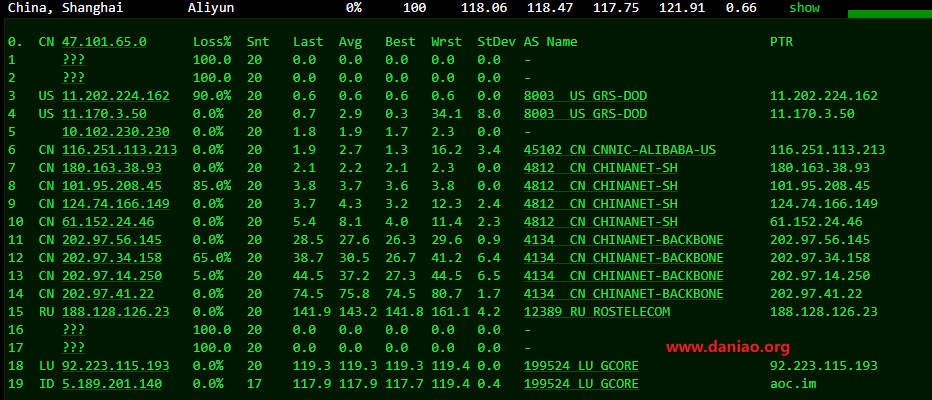
Task: Open AS 4134 CHINANET-BACKBONE link on hop 14
Action: coord(624,294)
